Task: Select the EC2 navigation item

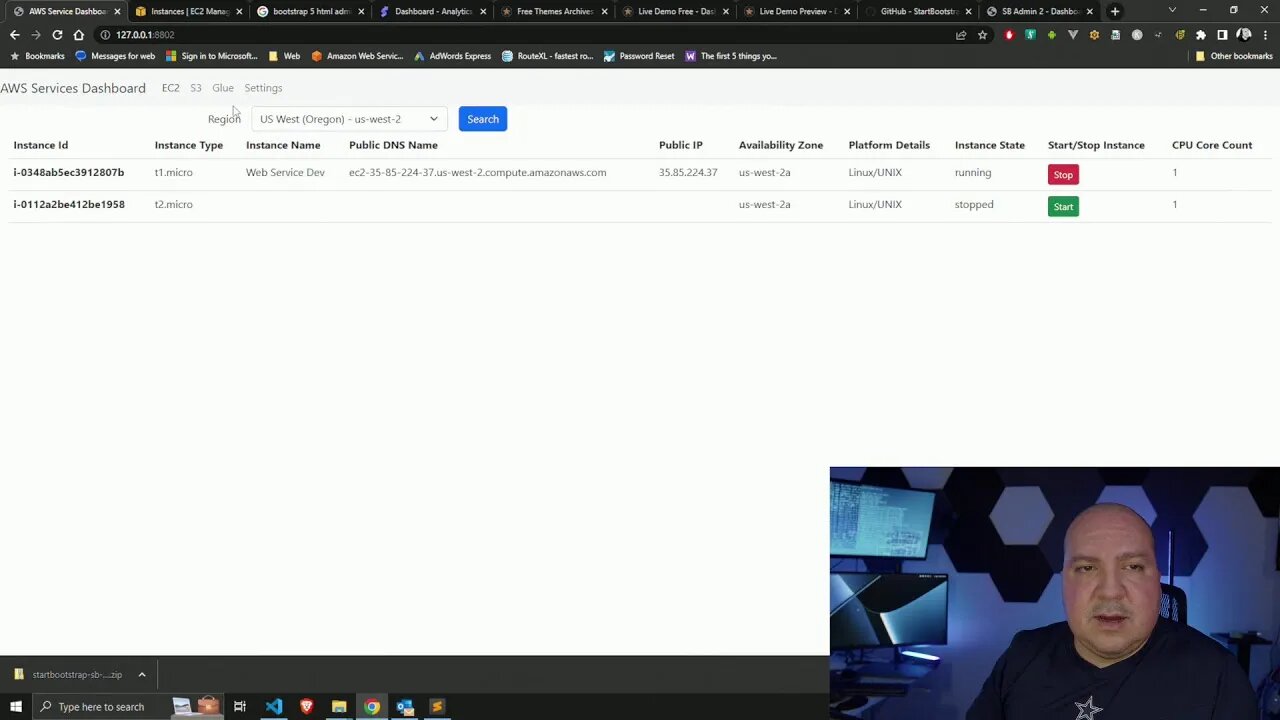Action: pyautogui.click(x=170, y=88)
